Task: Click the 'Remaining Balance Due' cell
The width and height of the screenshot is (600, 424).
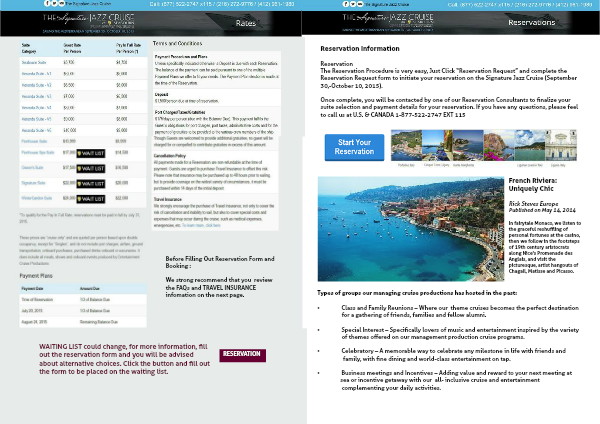Action: 99,322
